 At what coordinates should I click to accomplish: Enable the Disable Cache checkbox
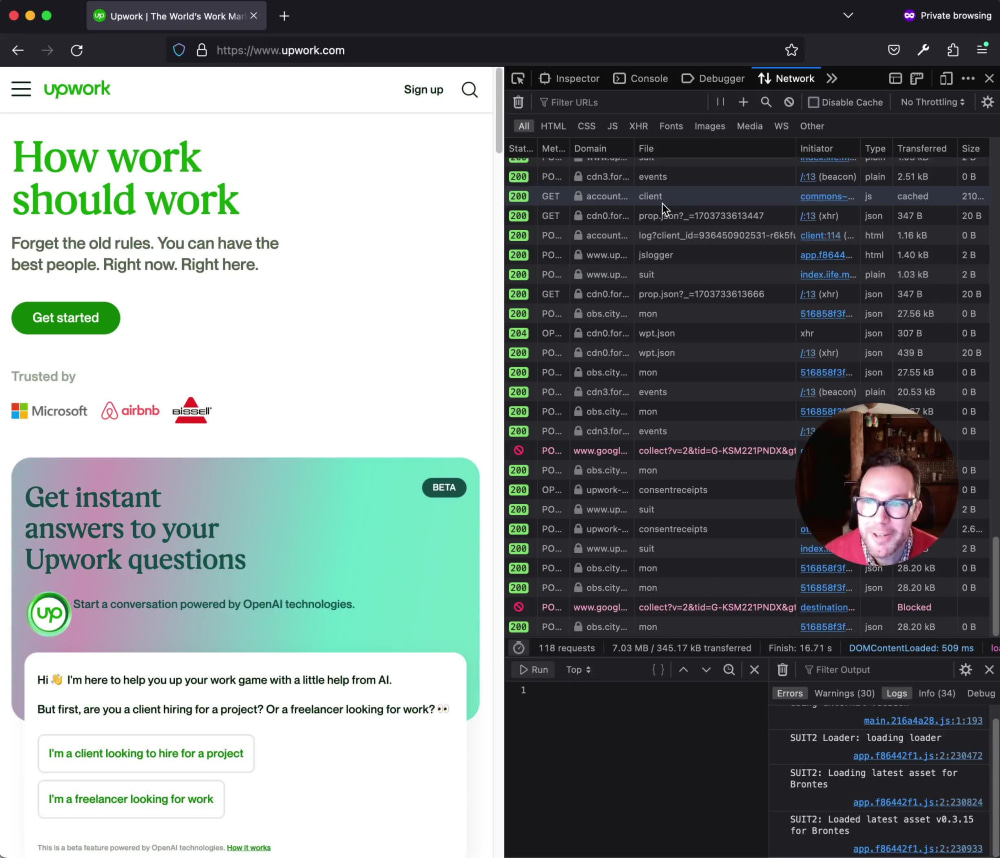click(814, 102)
